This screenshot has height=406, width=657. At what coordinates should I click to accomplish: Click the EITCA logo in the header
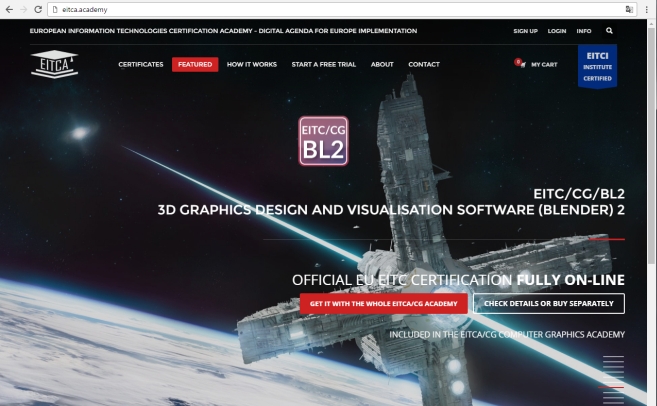[54, 65]
